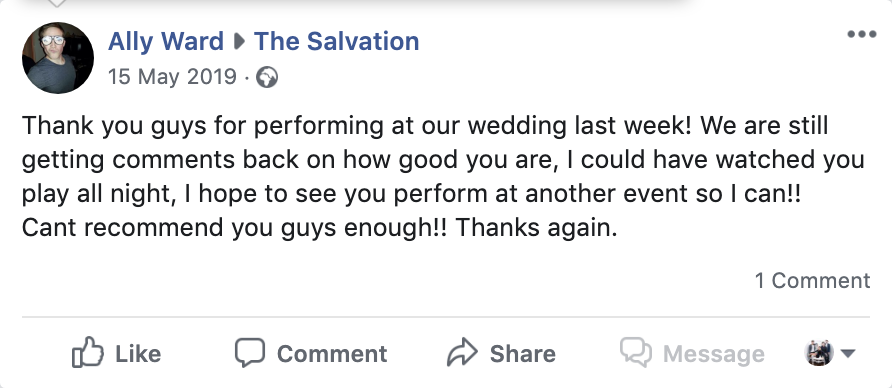This screenshot has height=388, width=892.
Task: Click the curved arrow Share icon
Action: (461, 352)
